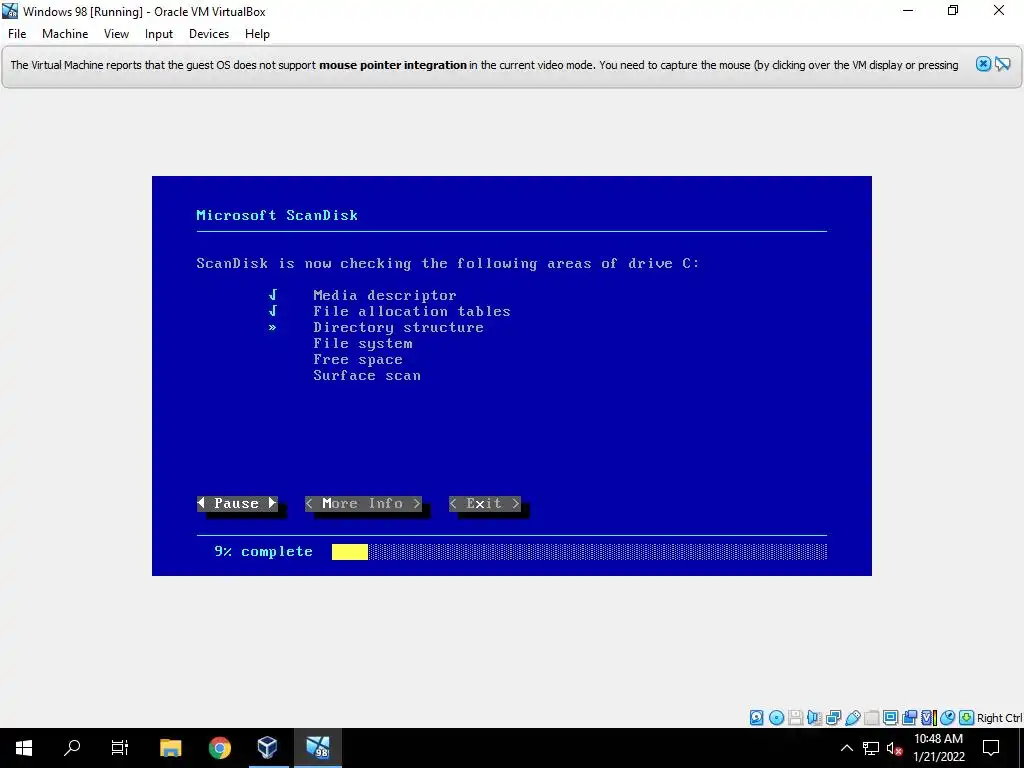Click the Media descriptor line
This screenshot has width=1024, height=768.
(x=385, y=295)
